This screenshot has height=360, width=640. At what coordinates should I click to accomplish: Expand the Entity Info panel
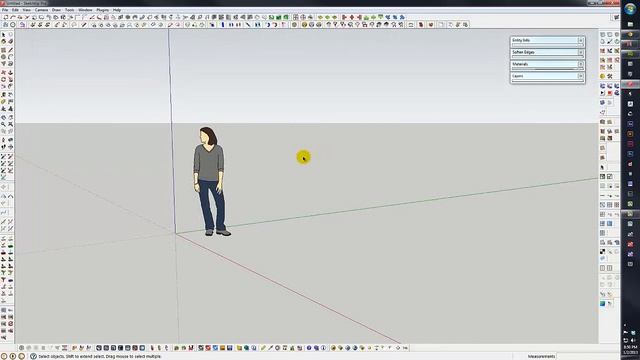(544, 40)
